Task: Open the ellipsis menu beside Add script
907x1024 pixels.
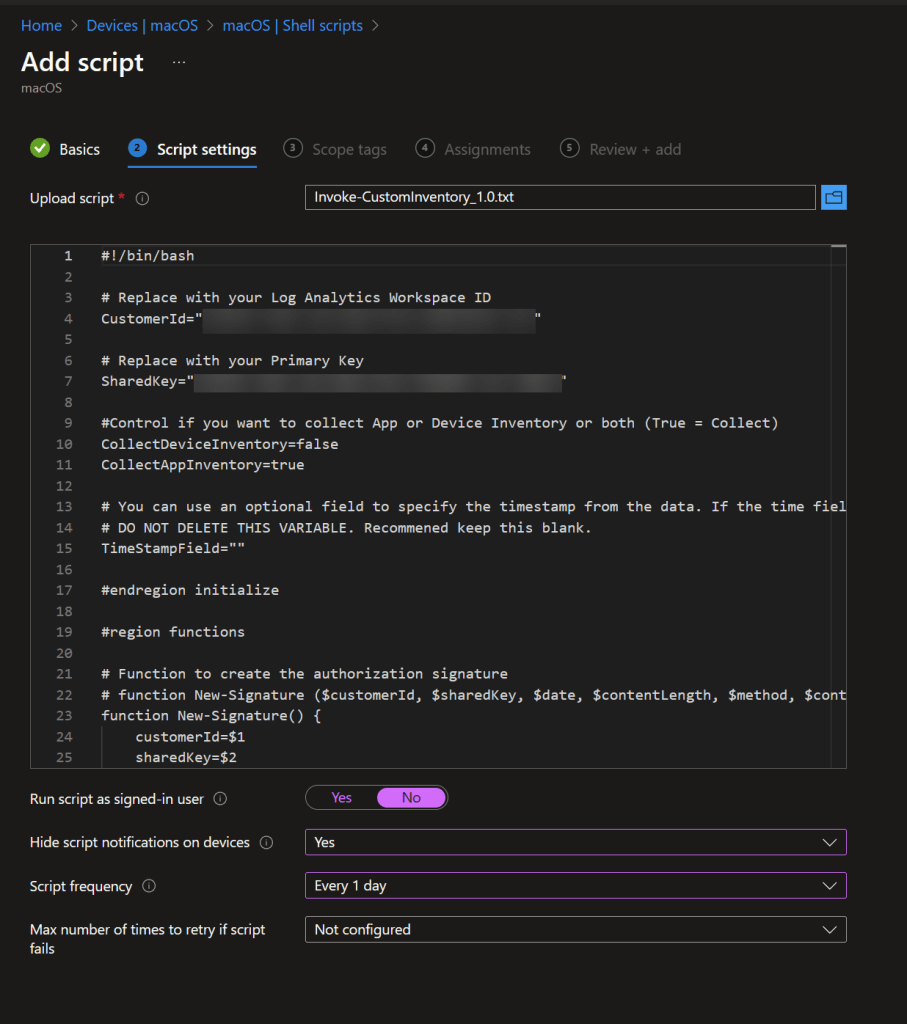Action: pyautogui.click(x=179, y=62)
